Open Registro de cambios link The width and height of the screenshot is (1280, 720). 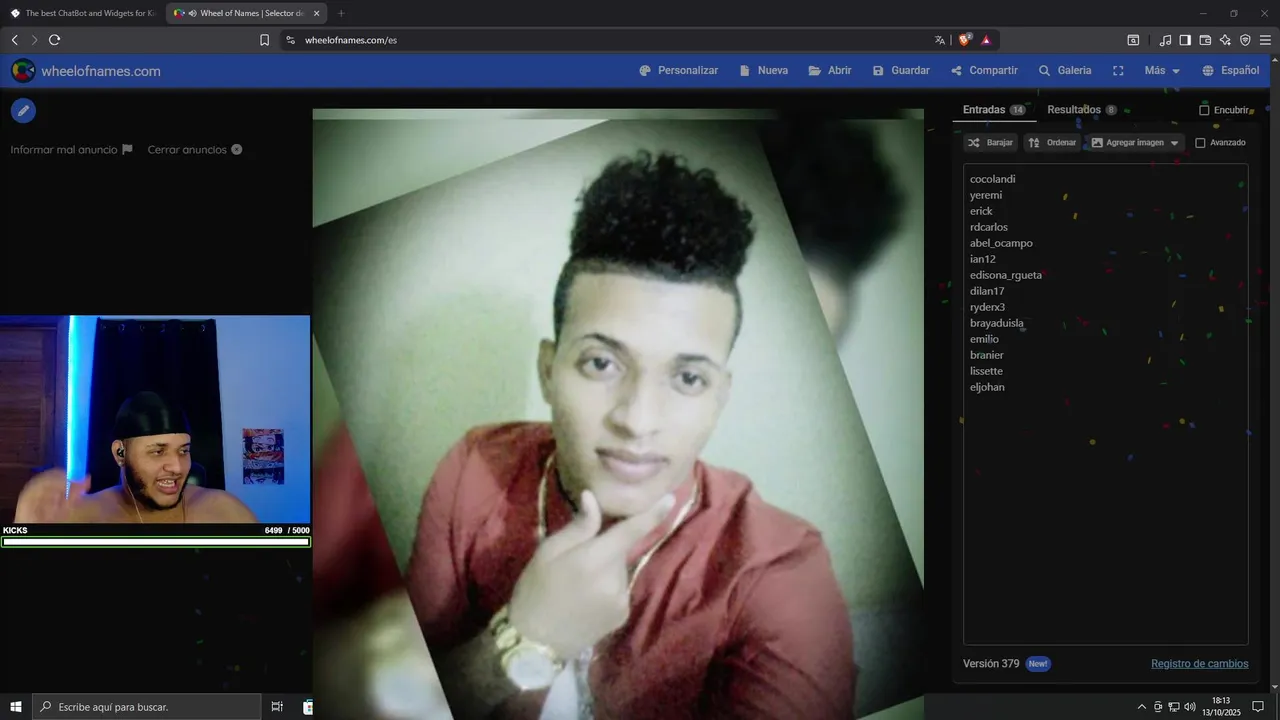(x=1199, y=664)
